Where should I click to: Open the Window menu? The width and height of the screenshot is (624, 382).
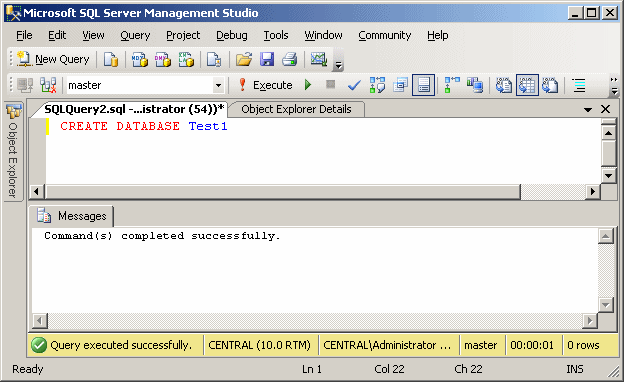tap(323, 35)
